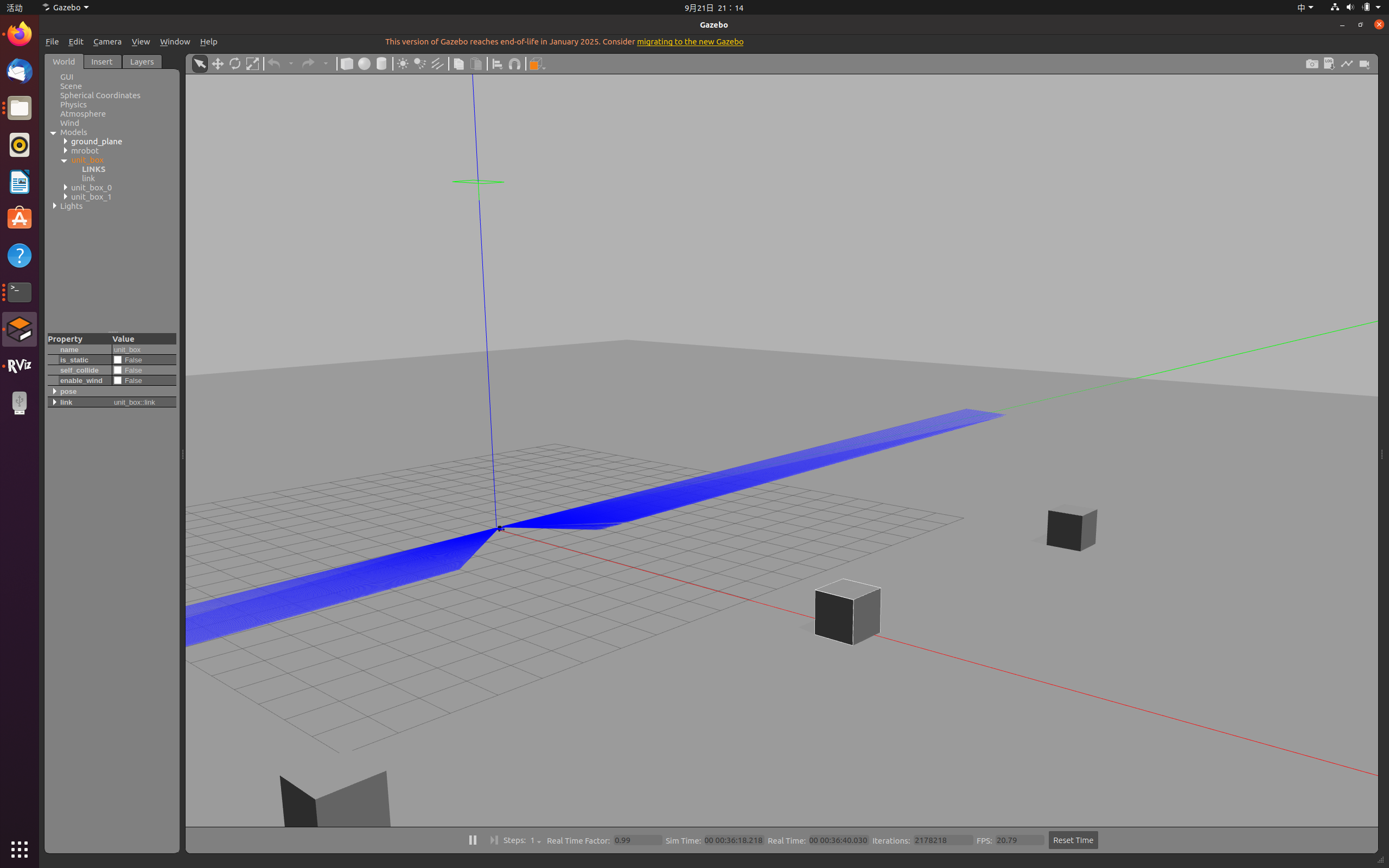Image resolution: width=1389 pixels, height=868 pixels.
Task: Insert a sphere shape
Action: click(x=364, y=63)
